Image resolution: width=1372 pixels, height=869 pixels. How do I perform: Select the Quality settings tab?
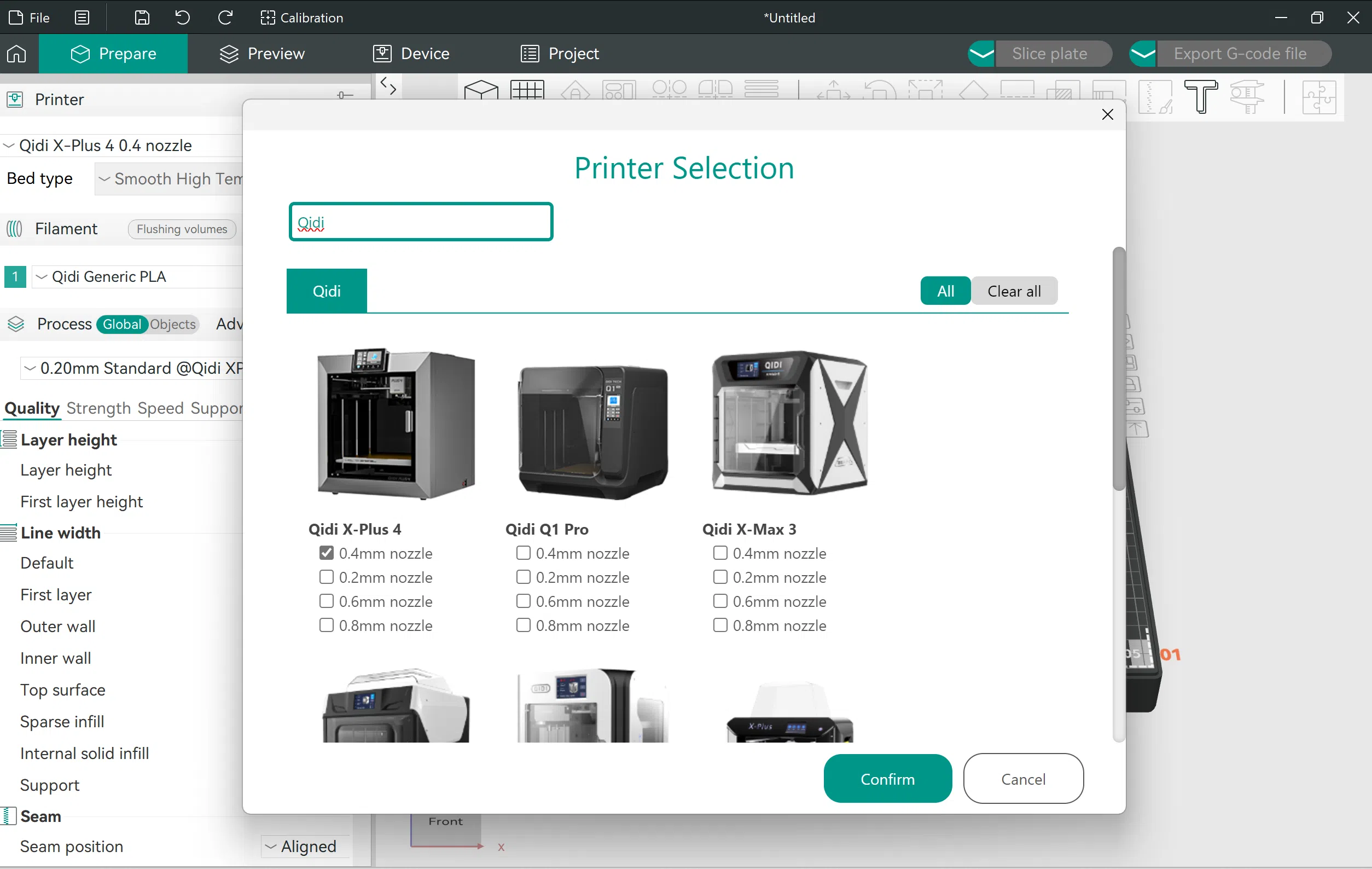tap(32, 408)
